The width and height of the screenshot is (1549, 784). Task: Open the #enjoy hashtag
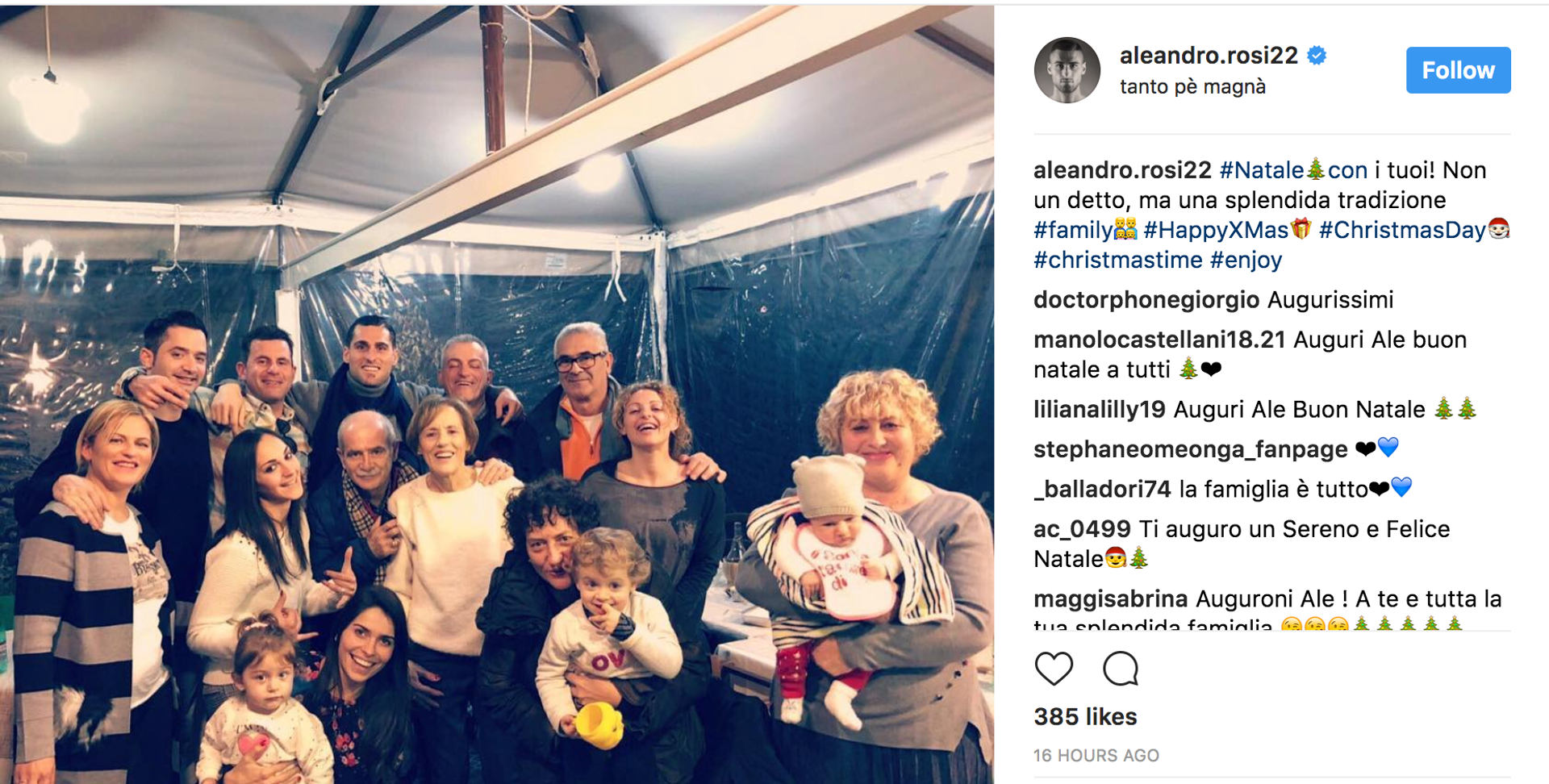click(x=1246, y=260)
